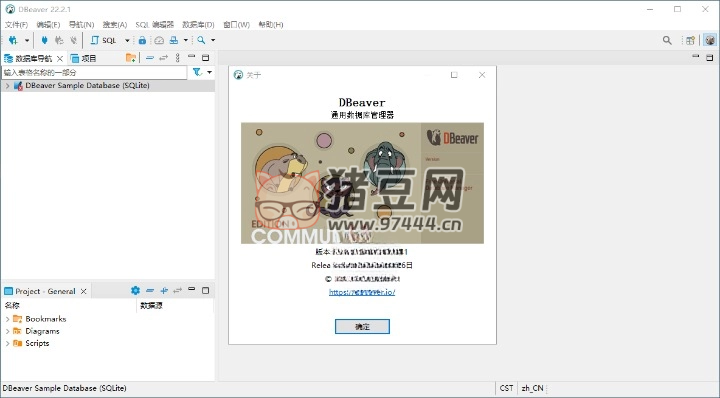Select the Diagrams folder

[x=42, y=331]
